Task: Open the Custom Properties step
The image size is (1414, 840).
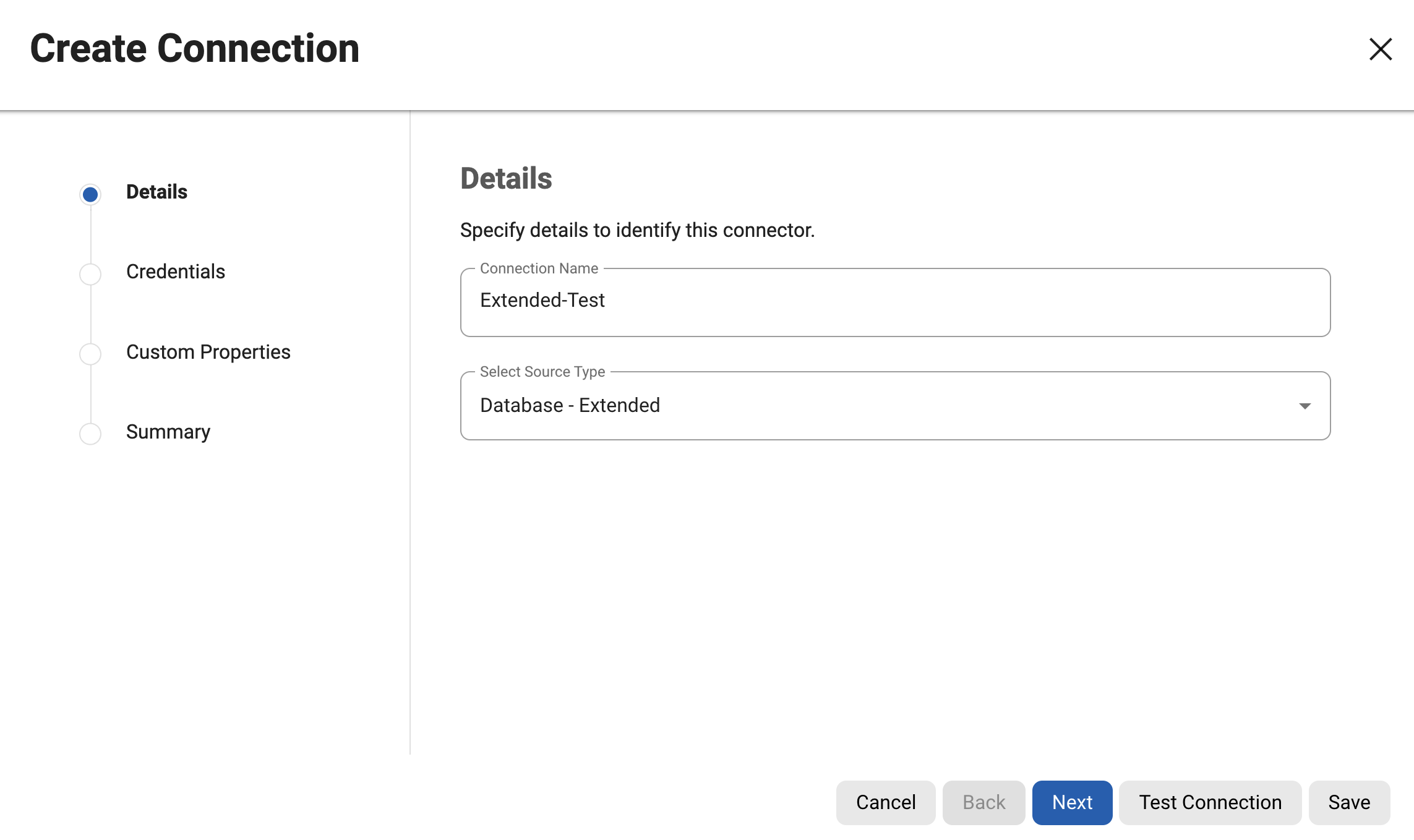Action: point(208,352)
